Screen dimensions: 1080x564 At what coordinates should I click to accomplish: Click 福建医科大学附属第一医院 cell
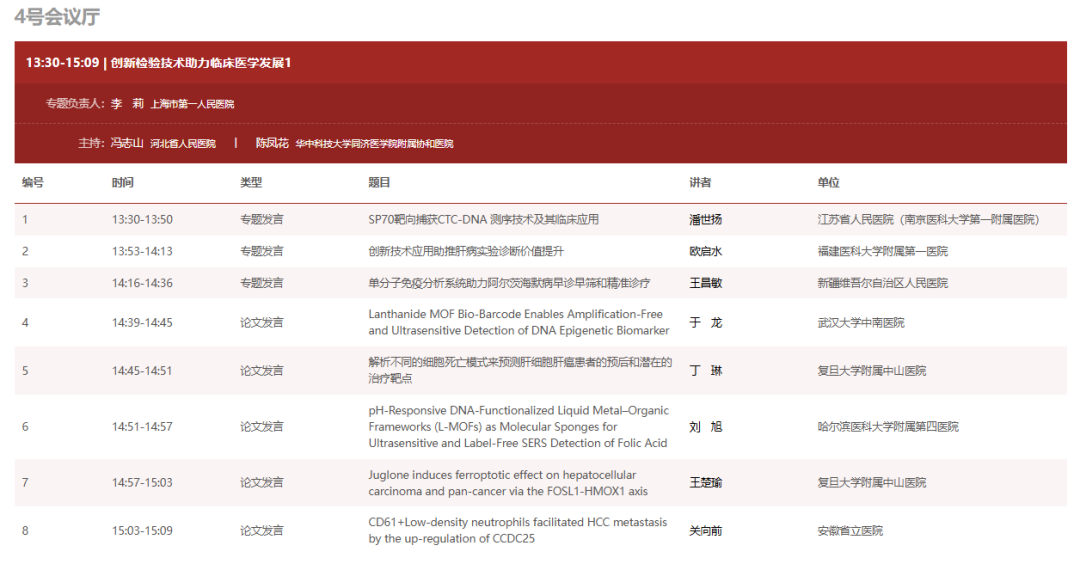[883, 251]
